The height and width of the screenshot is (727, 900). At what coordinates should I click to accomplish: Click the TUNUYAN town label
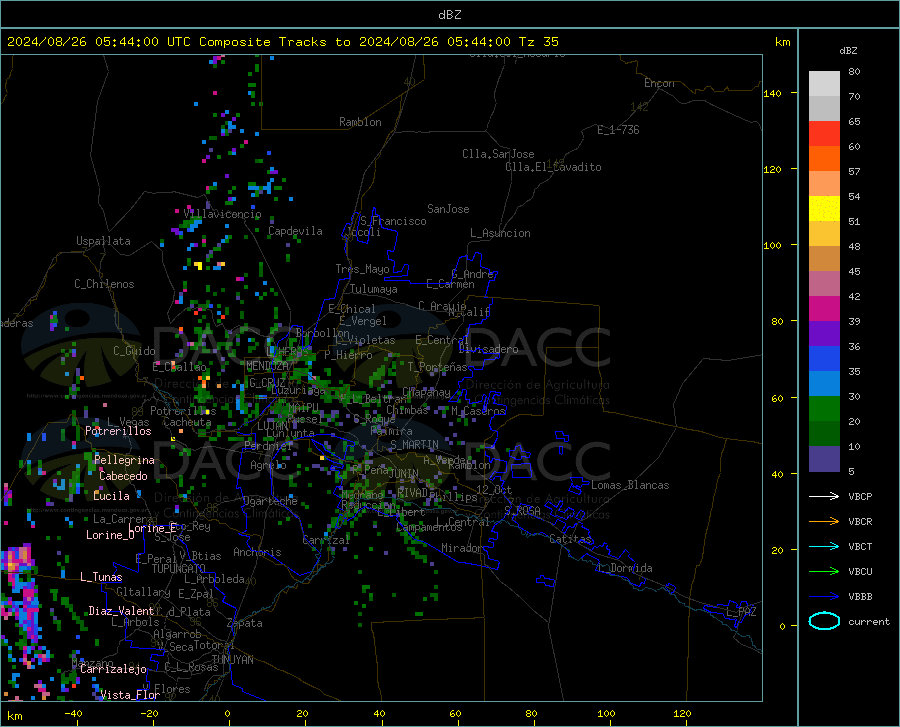click(x=232, y=660)
